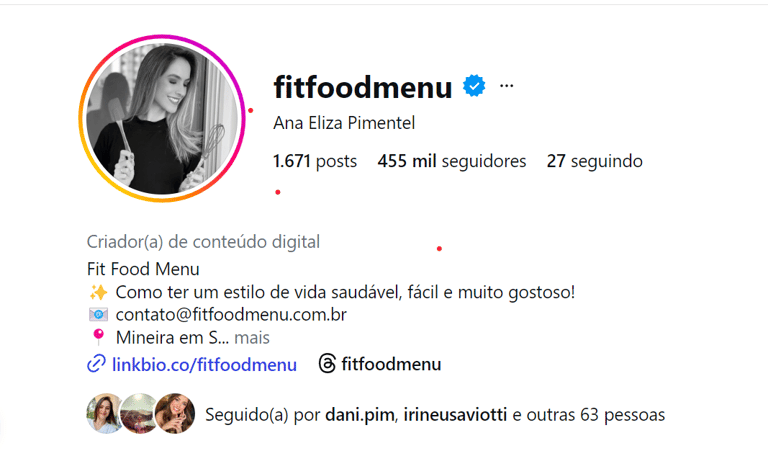Open dani.pim's profile from followed-by line

point(360,415)
